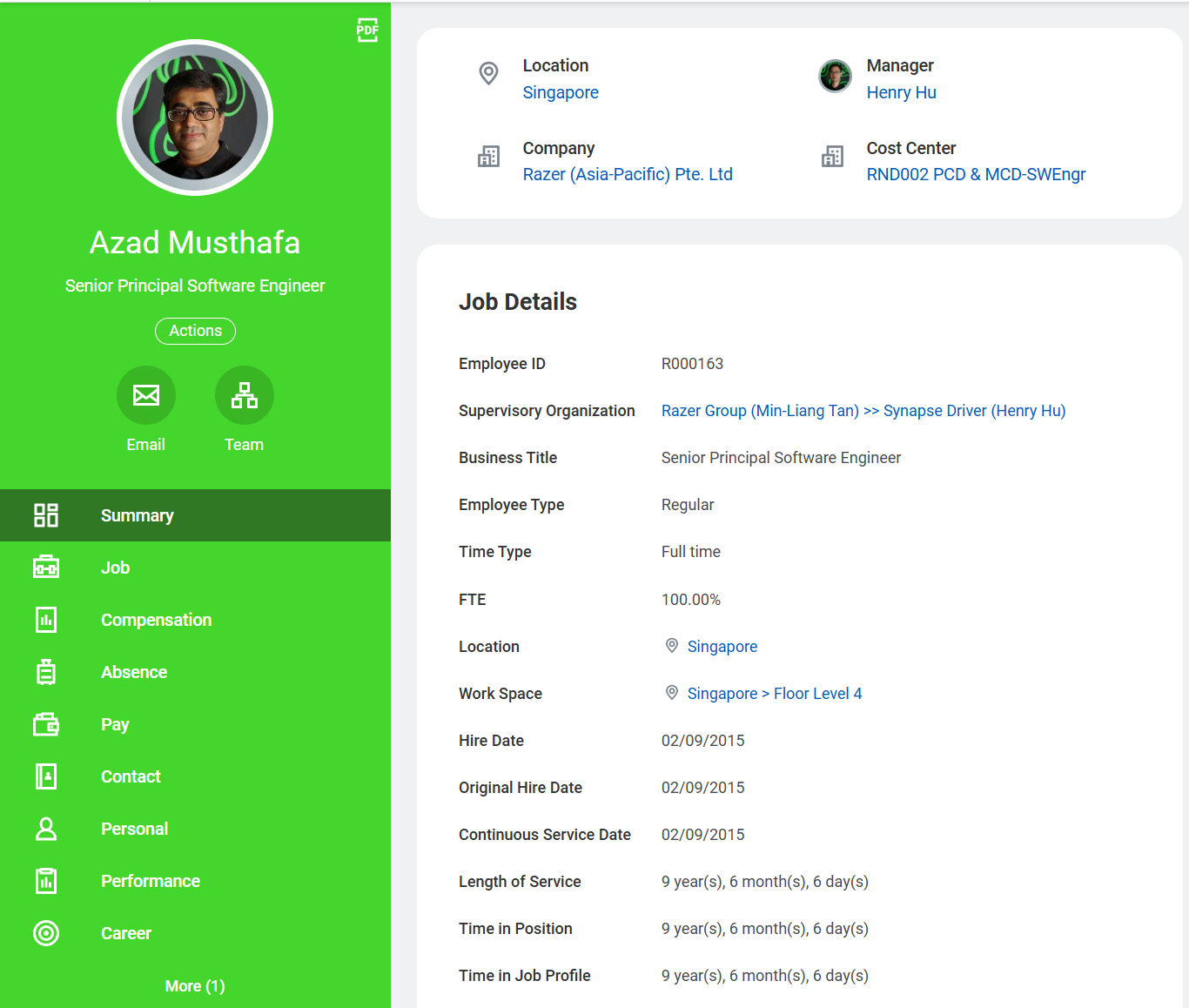Click the Company label in header card

pos(559,148)
